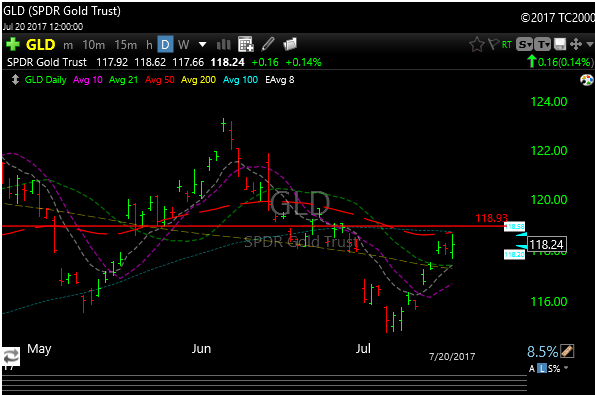Click the +0.14% percent change in quote row
Image resolution: width=595 pixels, height=395 pixels.
pyautogui.click(x=304, y=62)
